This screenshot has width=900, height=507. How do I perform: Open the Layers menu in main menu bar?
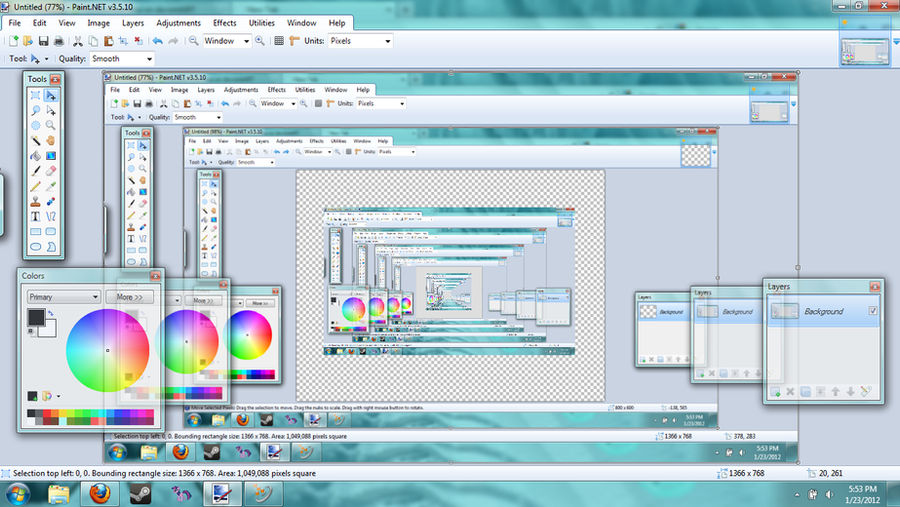click(x=133, y=23)
